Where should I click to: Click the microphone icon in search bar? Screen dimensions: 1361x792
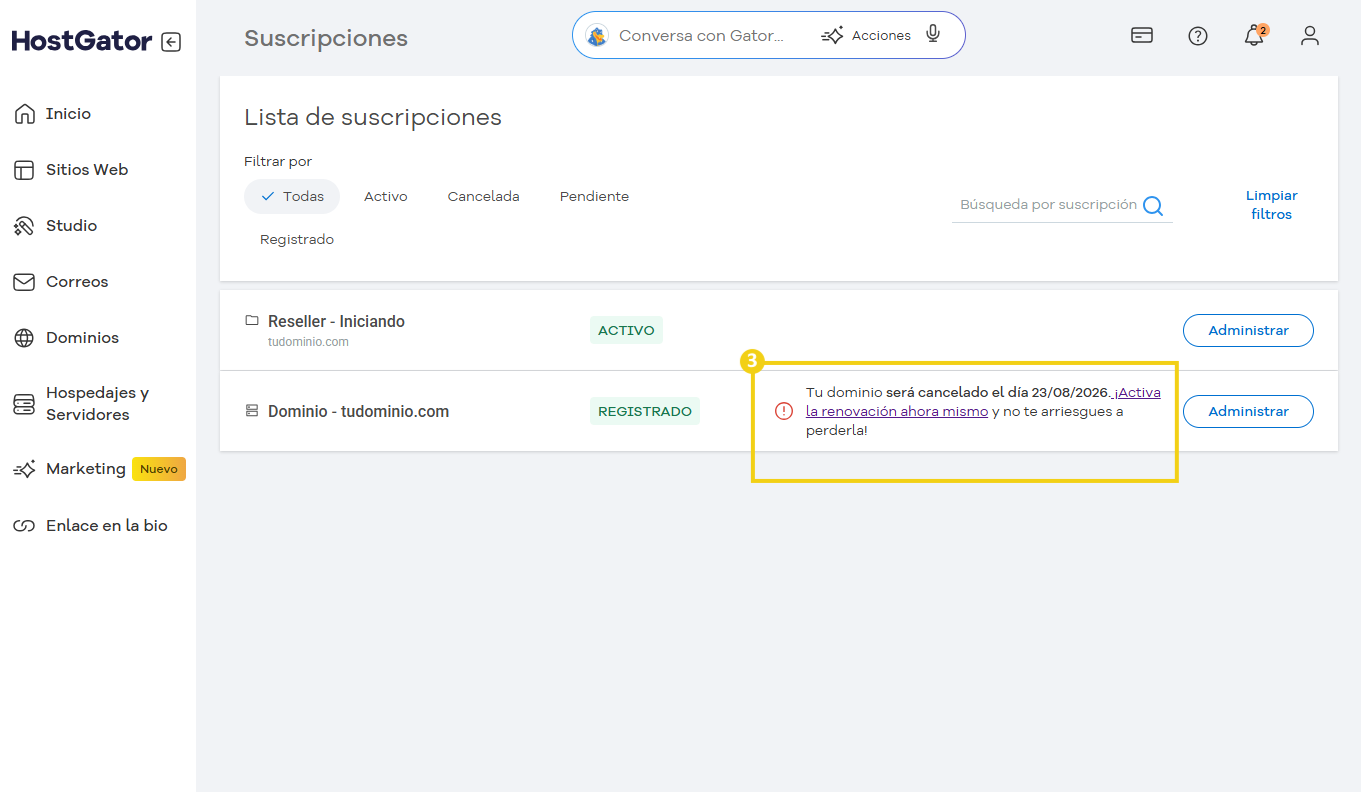pyautogui.click(x=933, y=35)
